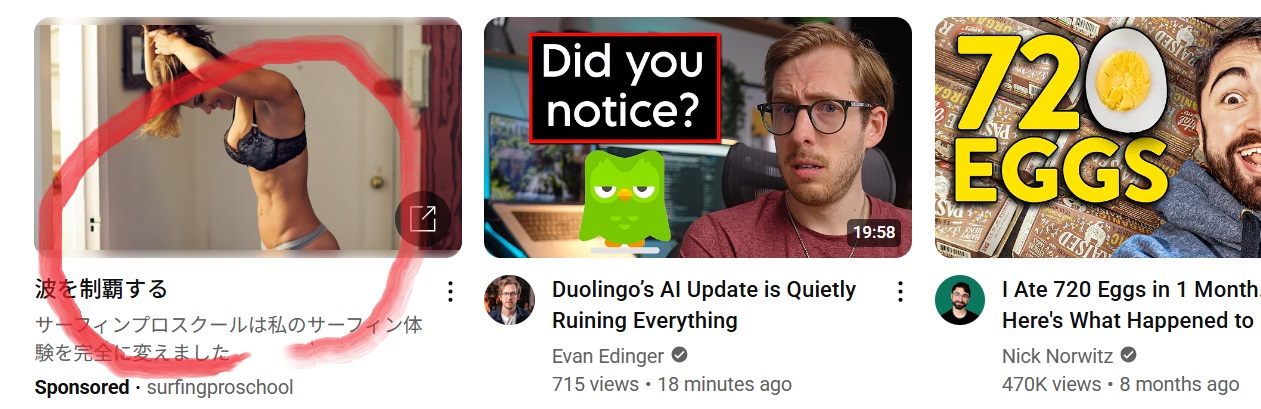Click the Evan Edinger channel name
The image size is (1261, 409).
click(608, 356)
